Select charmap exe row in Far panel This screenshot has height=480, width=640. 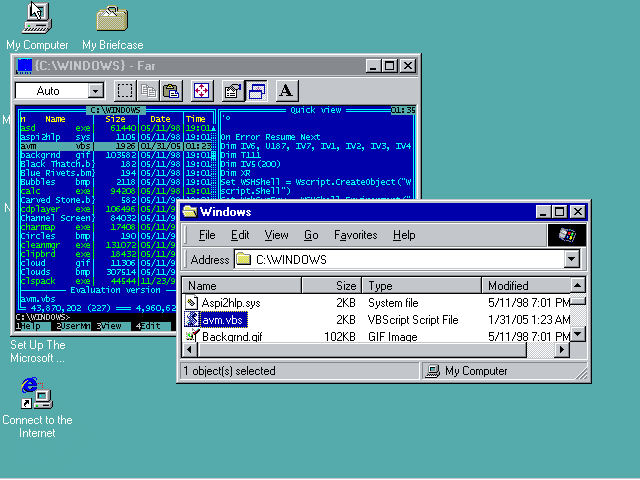pyautogui.click(x=98, y=227)
